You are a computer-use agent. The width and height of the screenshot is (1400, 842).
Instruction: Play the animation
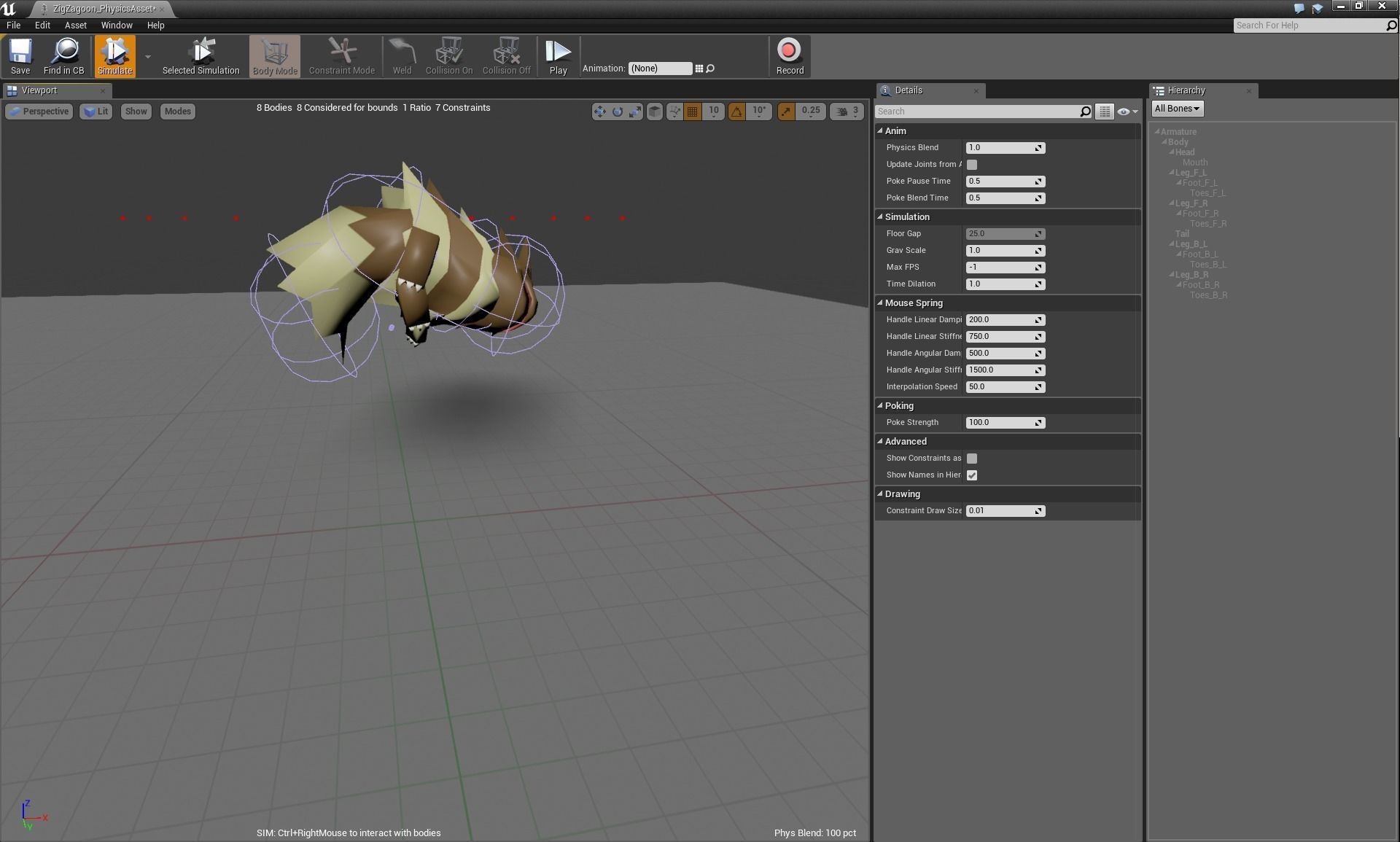point(559,56)
